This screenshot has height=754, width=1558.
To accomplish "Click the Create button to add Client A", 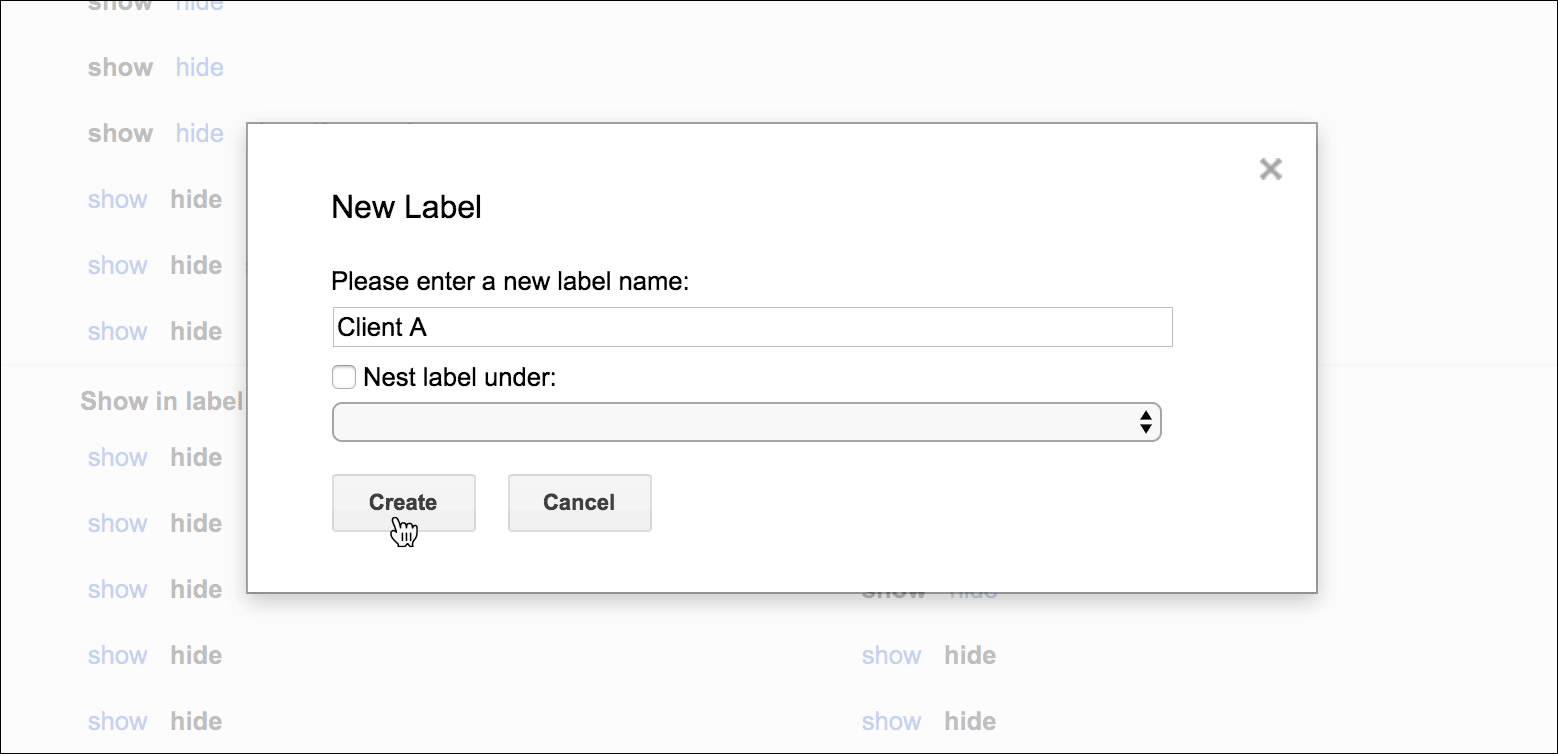I will (x=403, y=502).
